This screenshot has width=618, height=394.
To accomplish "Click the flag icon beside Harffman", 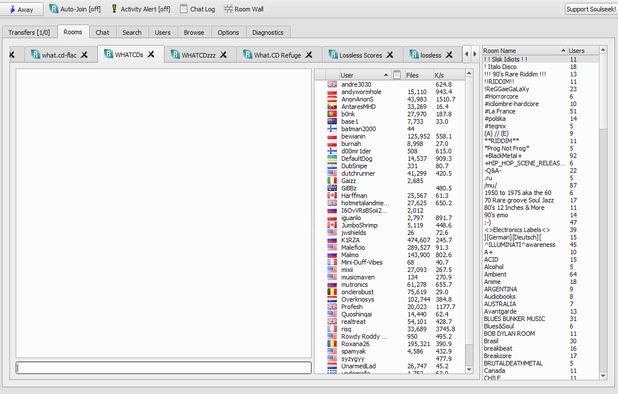I will click(x=332, y=195).
